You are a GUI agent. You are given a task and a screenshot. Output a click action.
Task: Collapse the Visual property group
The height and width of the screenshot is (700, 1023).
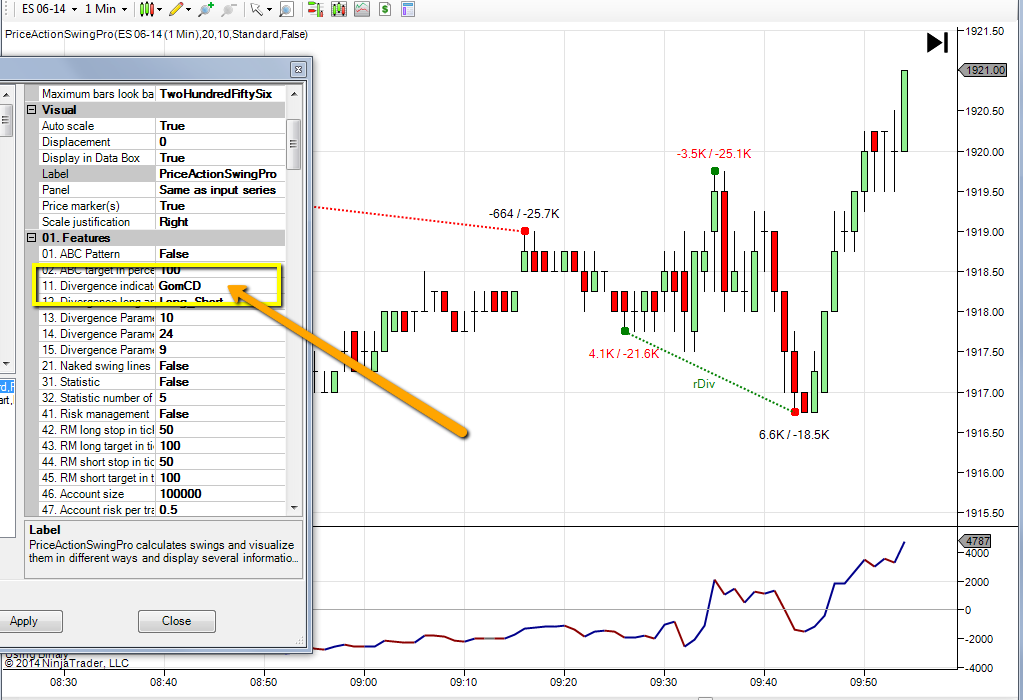[31, 110]
